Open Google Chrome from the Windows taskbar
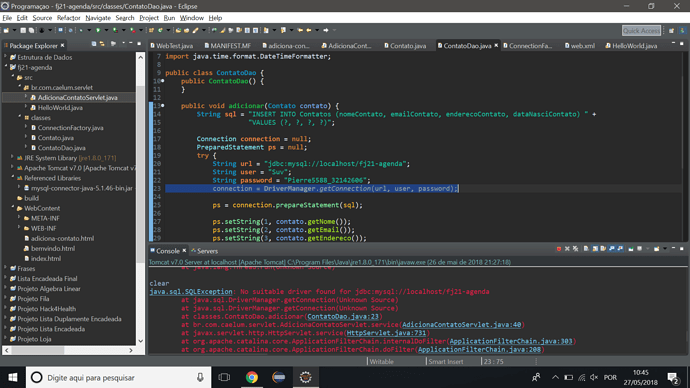The width and height of the screenshot is (690, 388). (x=252, y=377)
